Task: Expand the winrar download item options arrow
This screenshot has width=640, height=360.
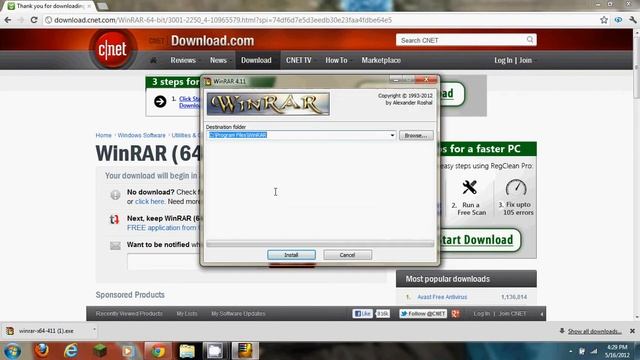Action: [x=94, y=329]
